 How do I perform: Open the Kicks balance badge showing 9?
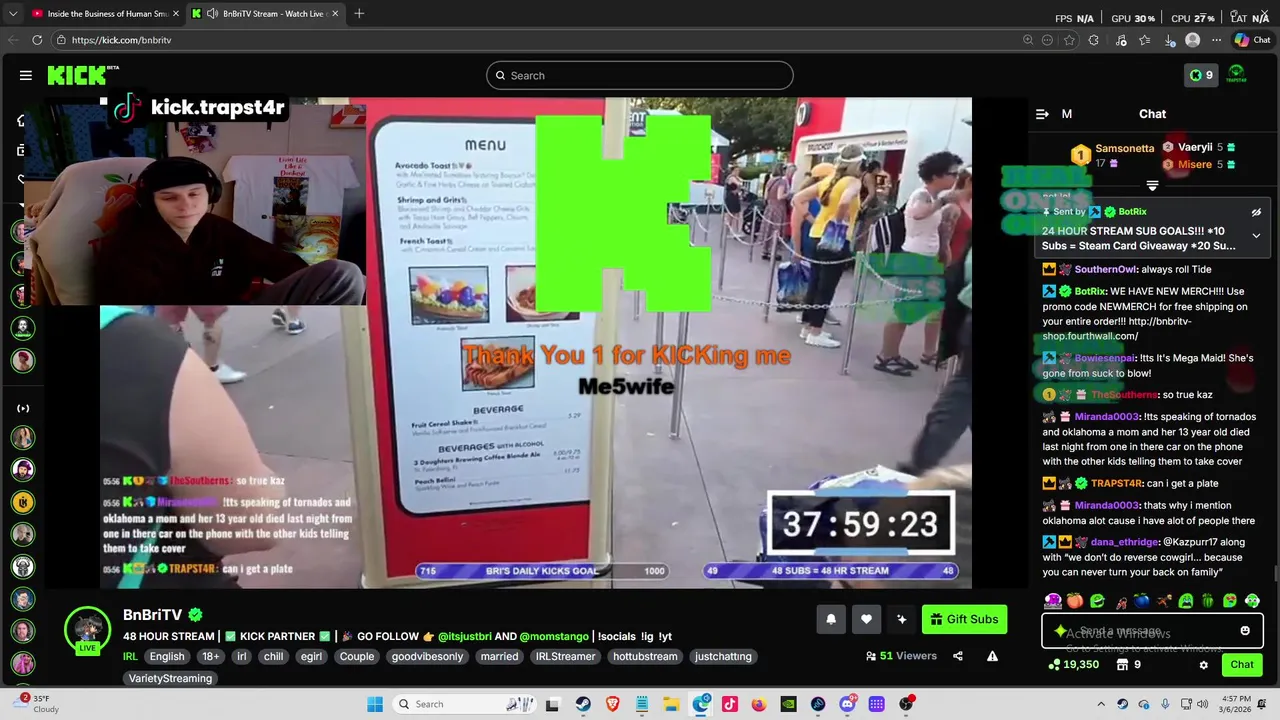coord(1200,75)
